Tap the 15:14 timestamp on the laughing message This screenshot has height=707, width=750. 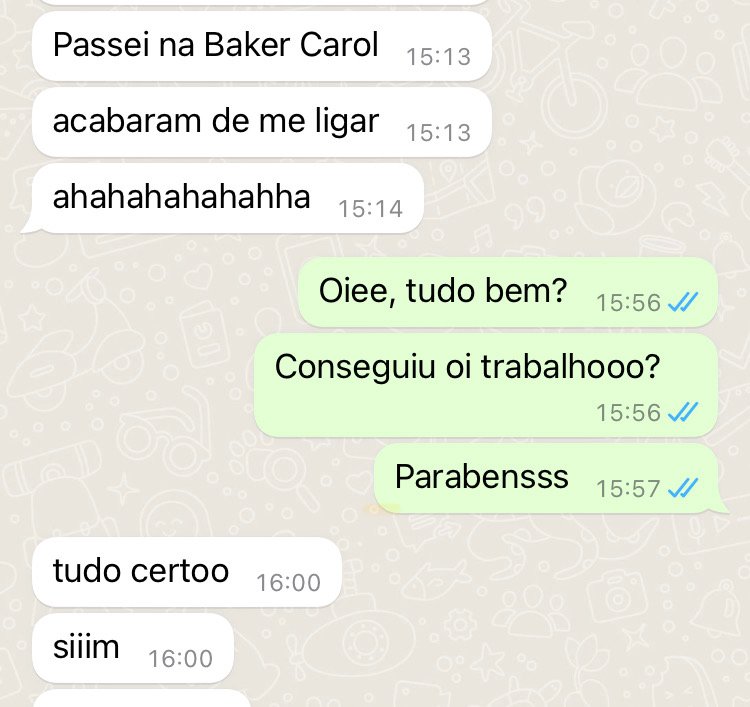(x=370, y=209)
